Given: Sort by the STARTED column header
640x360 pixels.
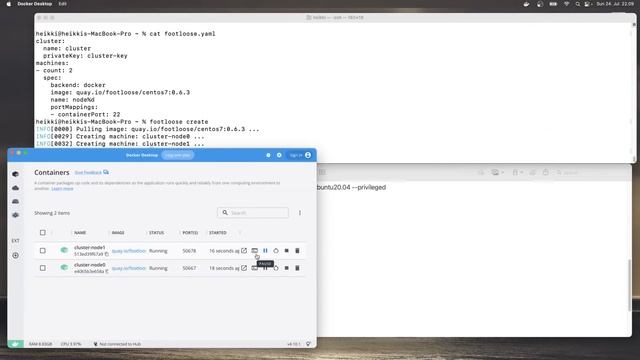Looking at the screenshot, I should click(218, 233).
